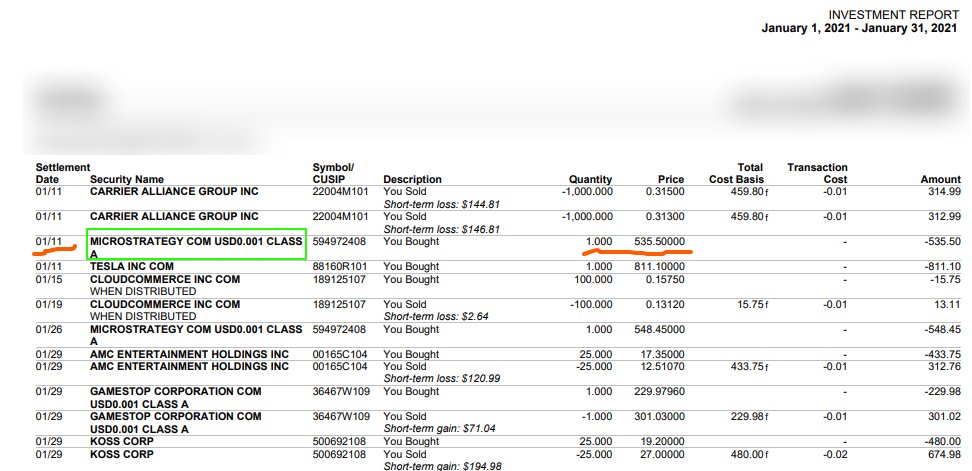972x471 pixels.
Task: Select the amount "312.76"
Action: [945, 367]
